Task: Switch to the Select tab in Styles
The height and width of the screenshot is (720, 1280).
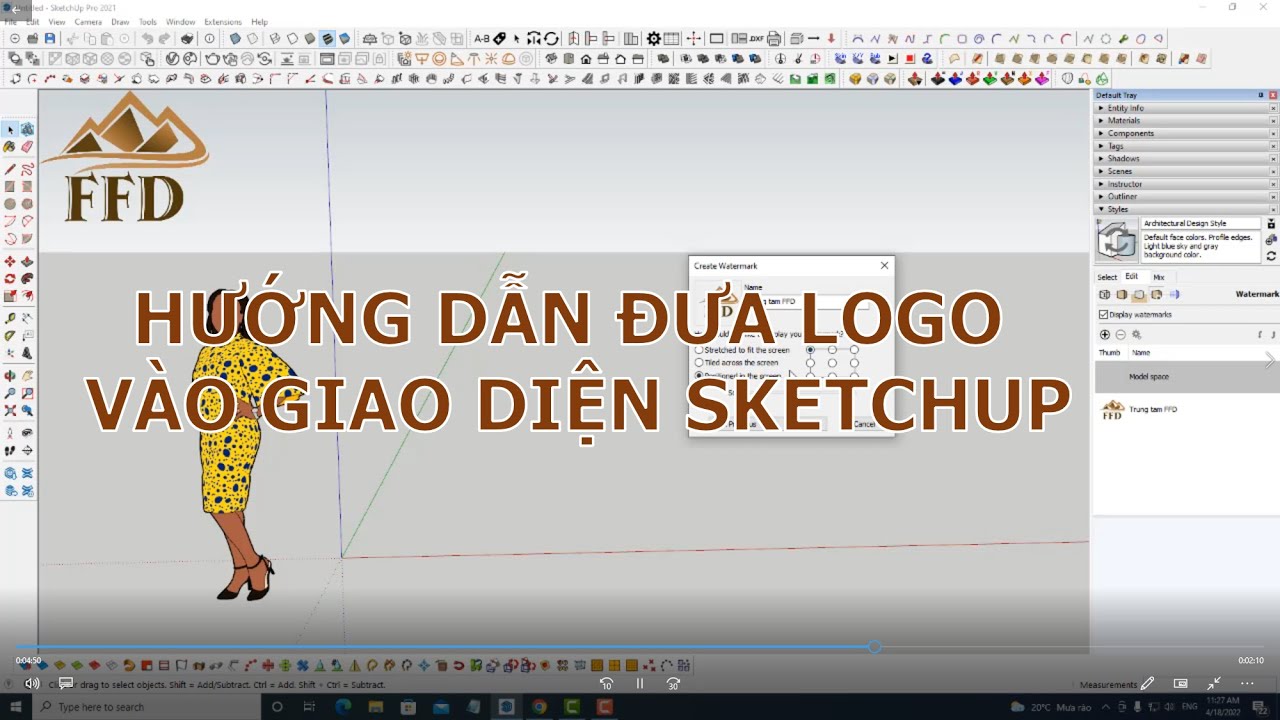Action: (x=1107, y=277)
